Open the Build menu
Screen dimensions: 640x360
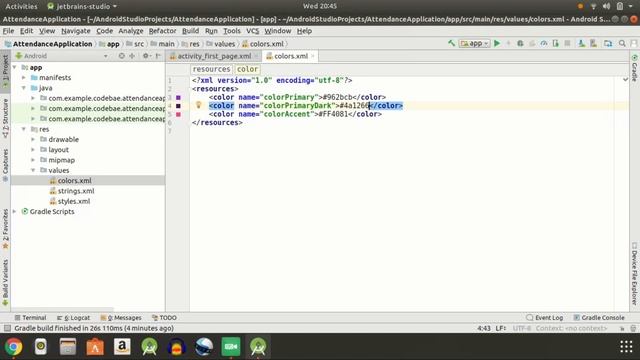pos(190,31)
